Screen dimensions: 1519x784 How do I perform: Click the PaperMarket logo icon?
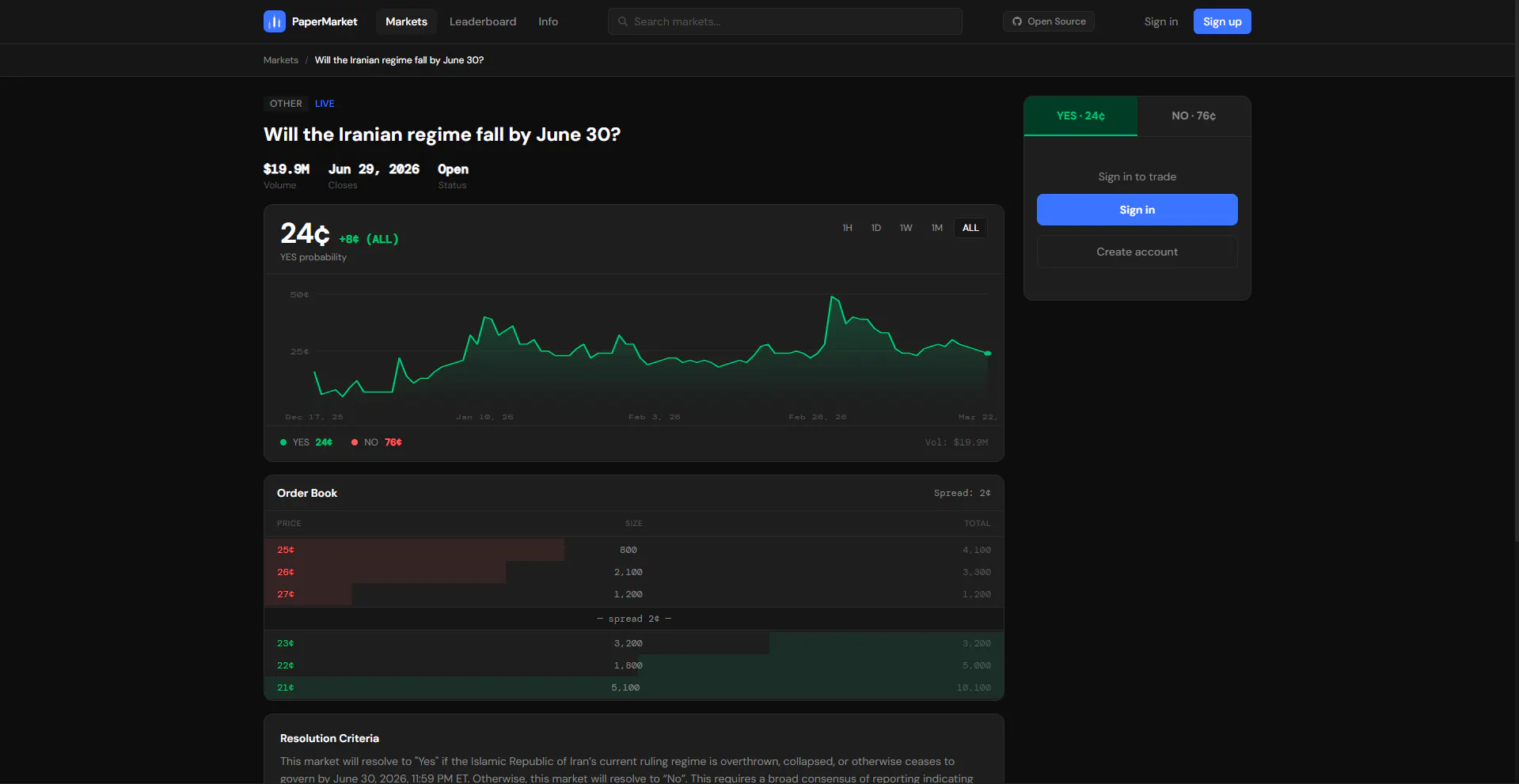coord(274,21)
